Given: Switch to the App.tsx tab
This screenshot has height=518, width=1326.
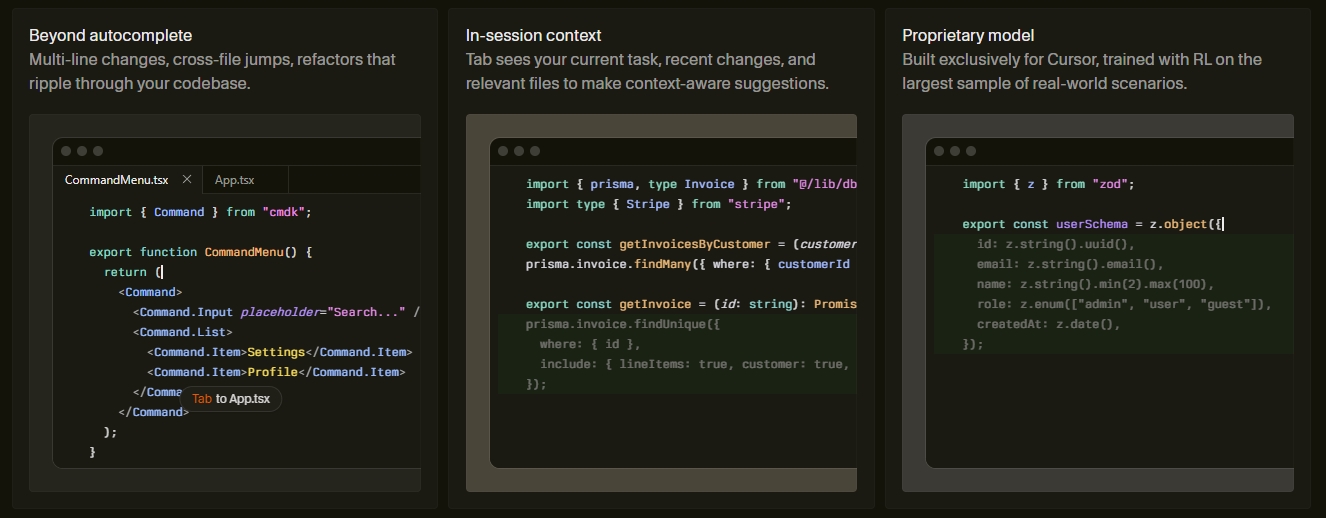Looking at the screenshot, I should (x=235, y=180).
